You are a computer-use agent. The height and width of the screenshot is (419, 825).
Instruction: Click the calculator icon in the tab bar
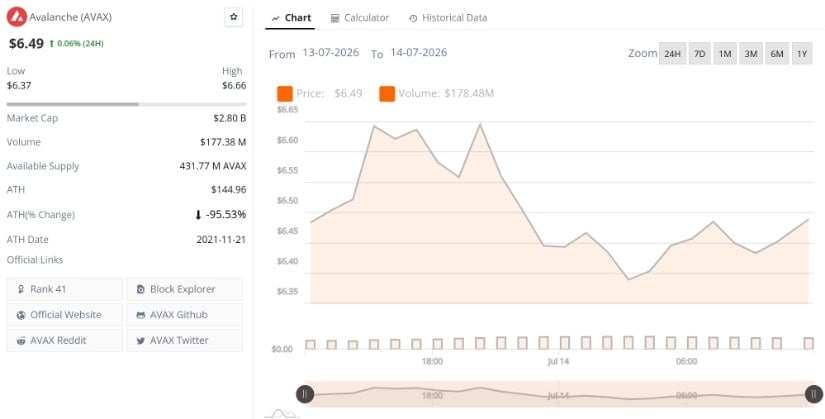point(335,18)
